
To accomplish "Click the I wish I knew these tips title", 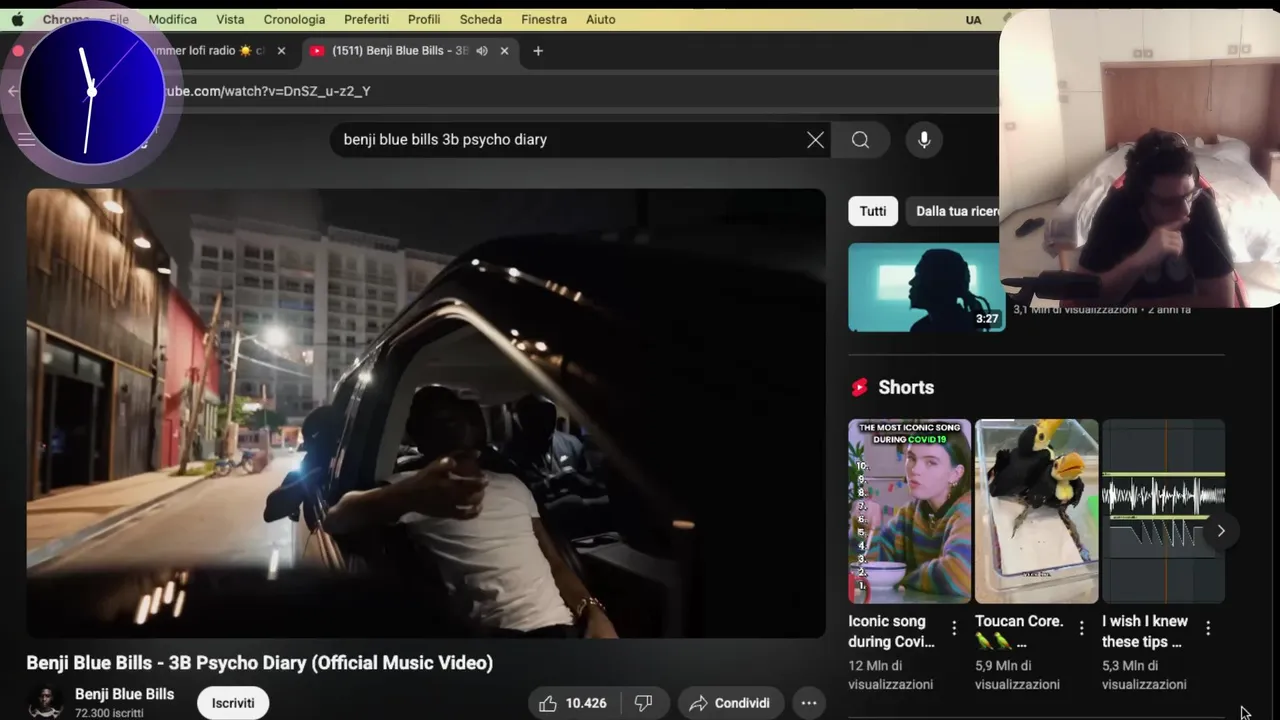I will (x=1145, y=631).
